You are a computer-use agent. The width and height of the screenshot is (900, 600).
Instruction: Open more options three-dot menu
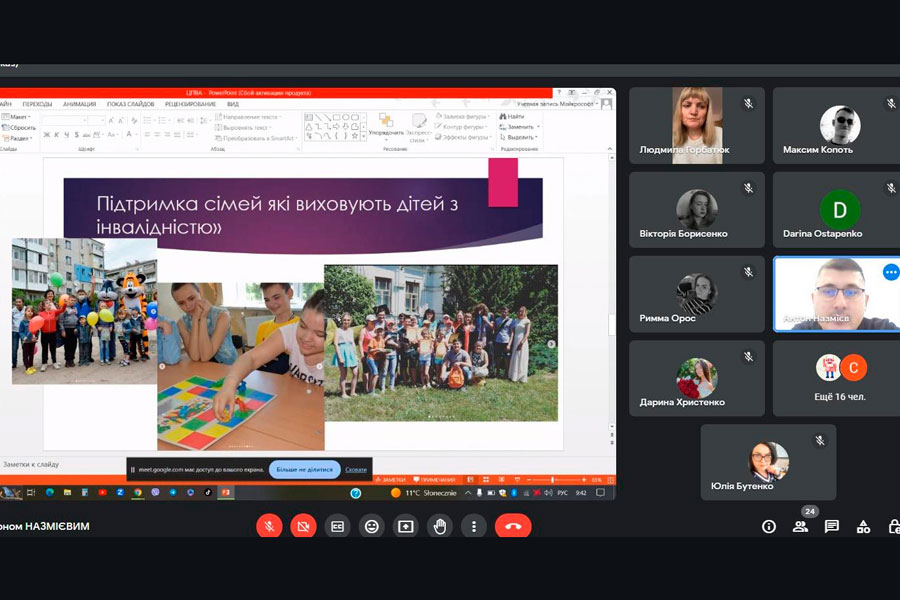[474, 526]
